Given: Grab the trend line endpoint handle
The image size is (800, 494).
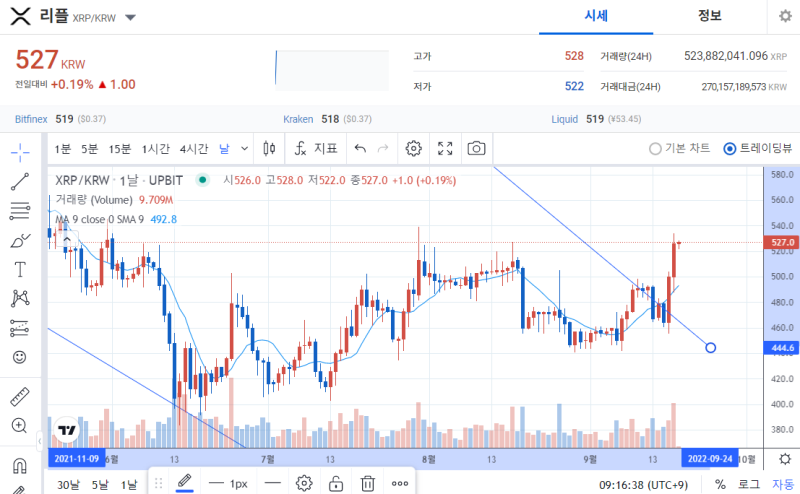Looking at the screenshot, I should 710,348.
